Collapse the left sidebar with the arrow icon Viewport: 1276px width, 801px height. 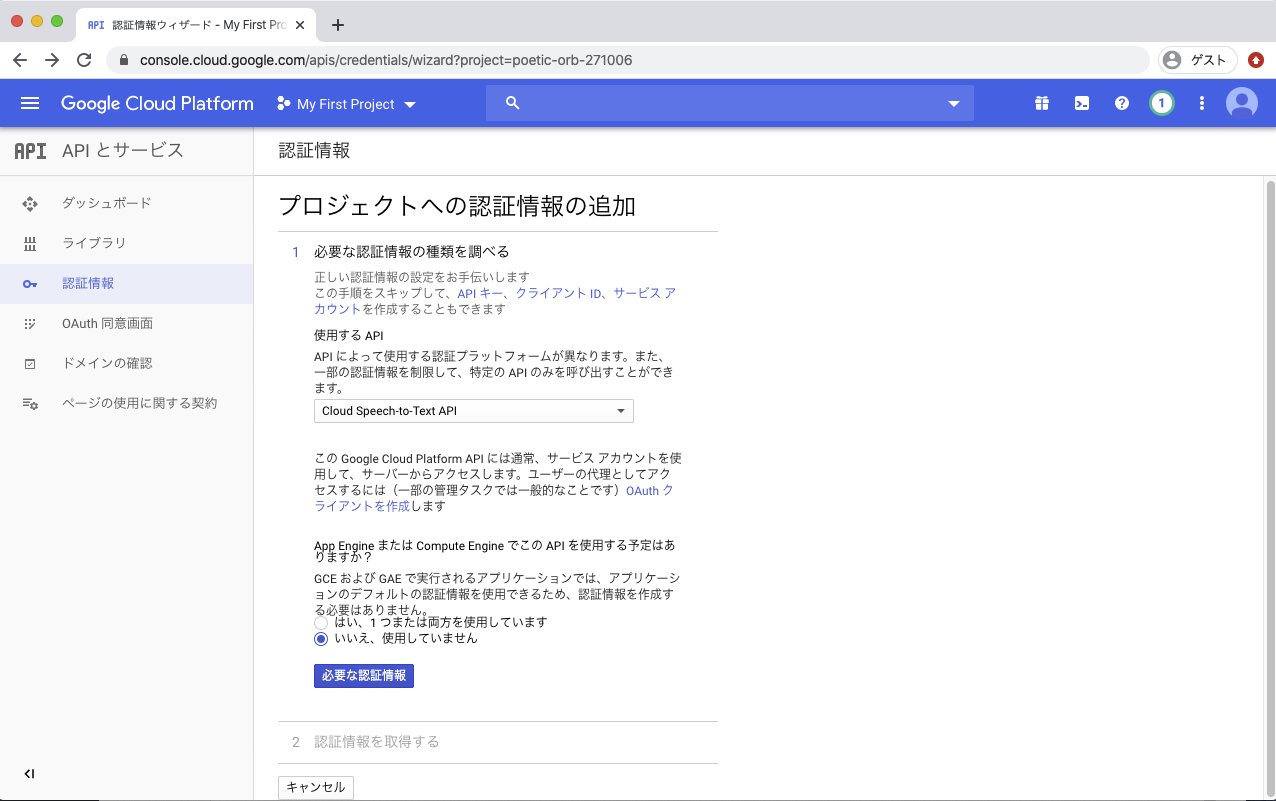28,773
